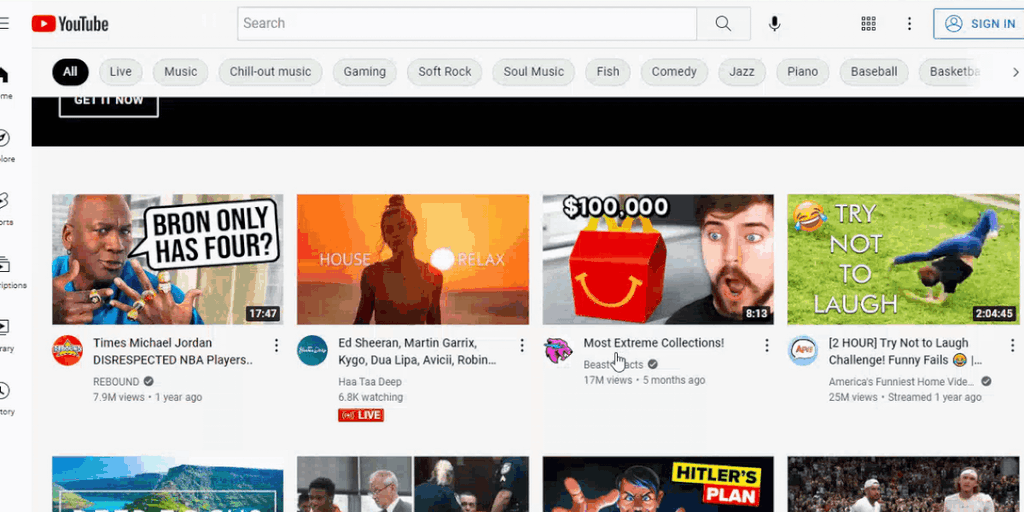Select the All category chip
Screen dimensions: 1024x512
(70, 72)
